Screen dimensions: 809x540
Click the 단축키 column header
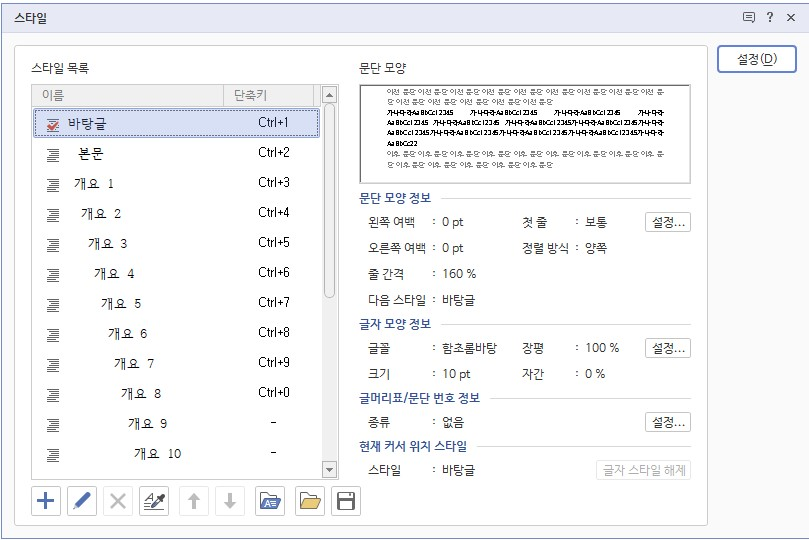[268, 95]
